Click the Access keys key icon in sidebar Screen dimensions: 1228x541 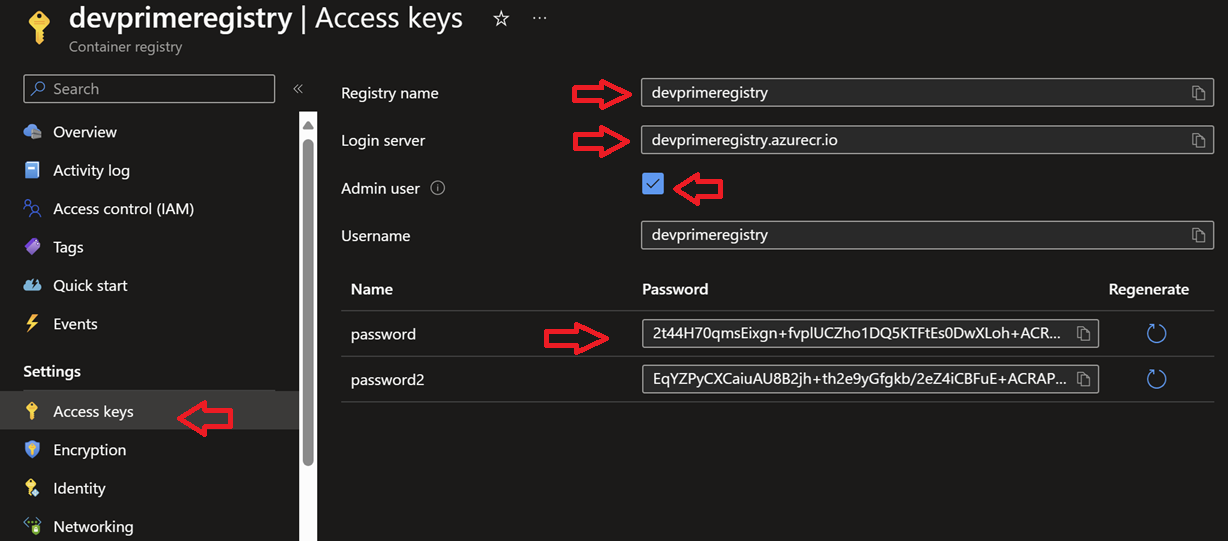tap(33, 411)
